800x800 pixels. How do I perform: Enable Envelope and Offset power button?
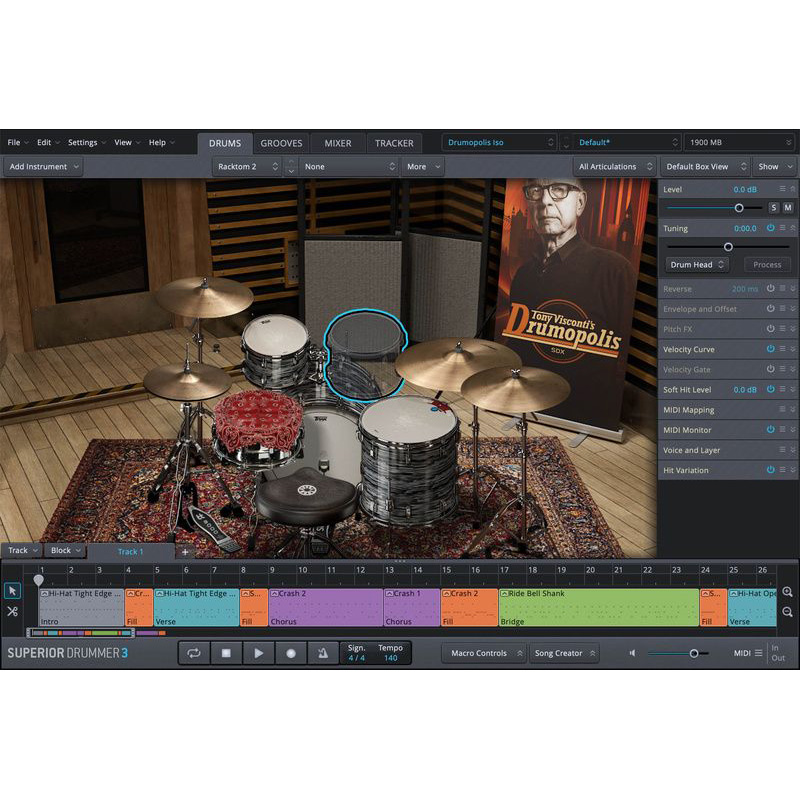770,309
